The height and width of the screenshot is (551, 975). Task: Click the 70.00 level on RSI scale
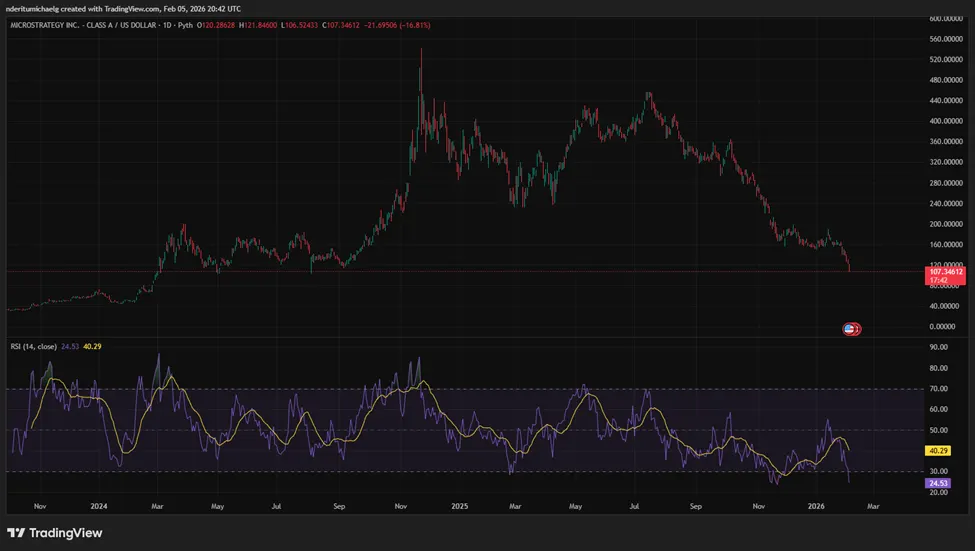point(938,388)
